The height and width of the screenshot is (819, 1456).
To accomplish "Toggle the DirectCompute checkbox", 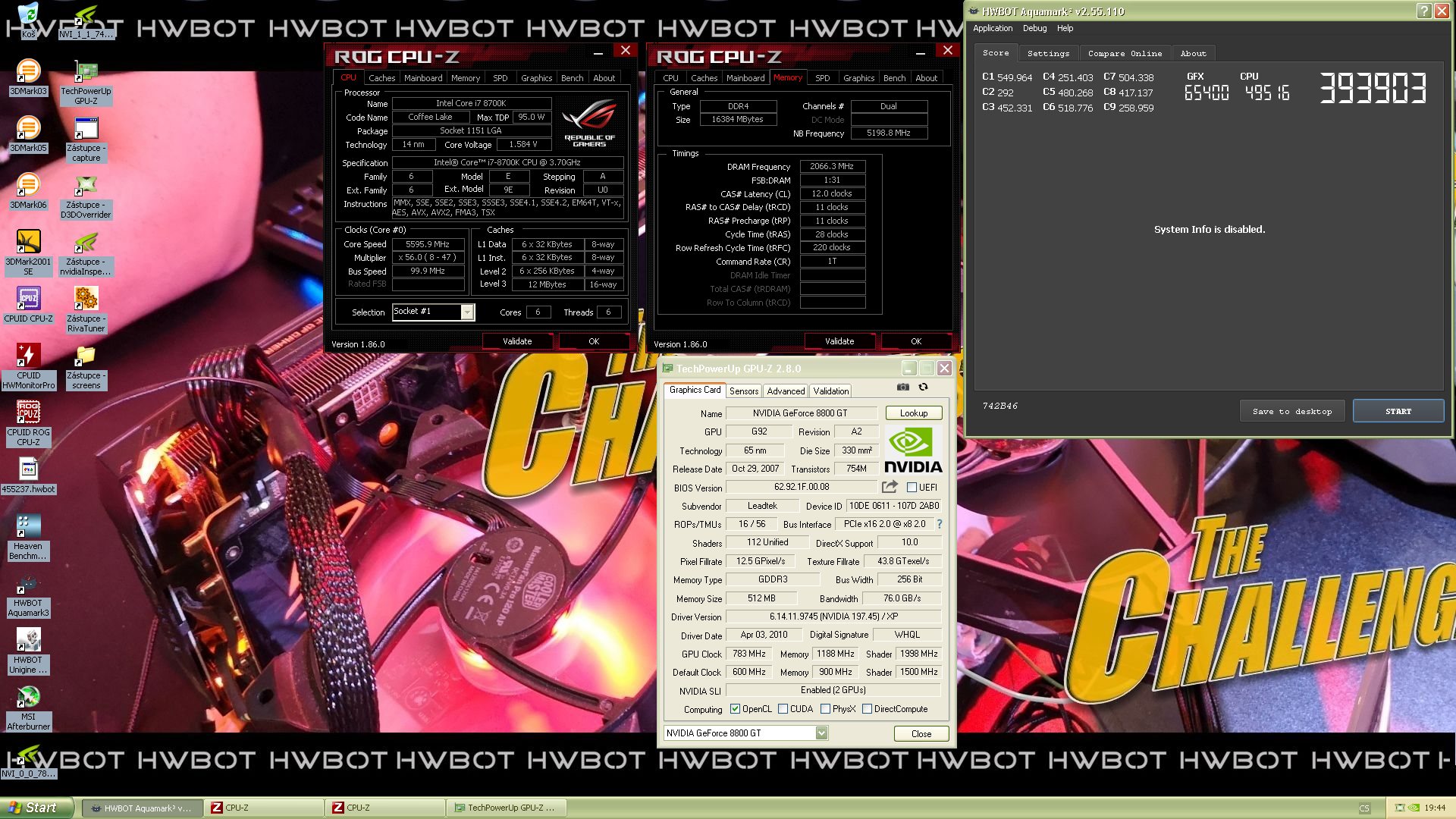I will click(867, 709).
